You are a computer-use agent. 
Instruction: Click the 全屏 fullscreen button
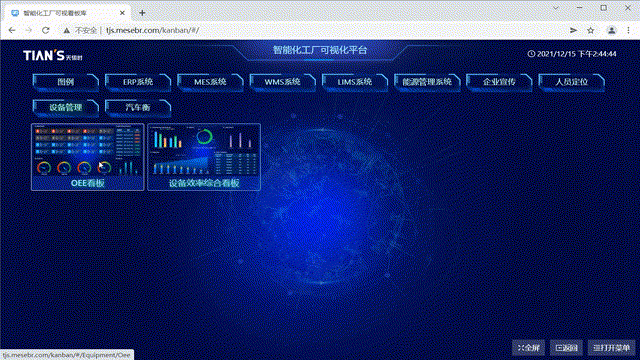(529, 348)
